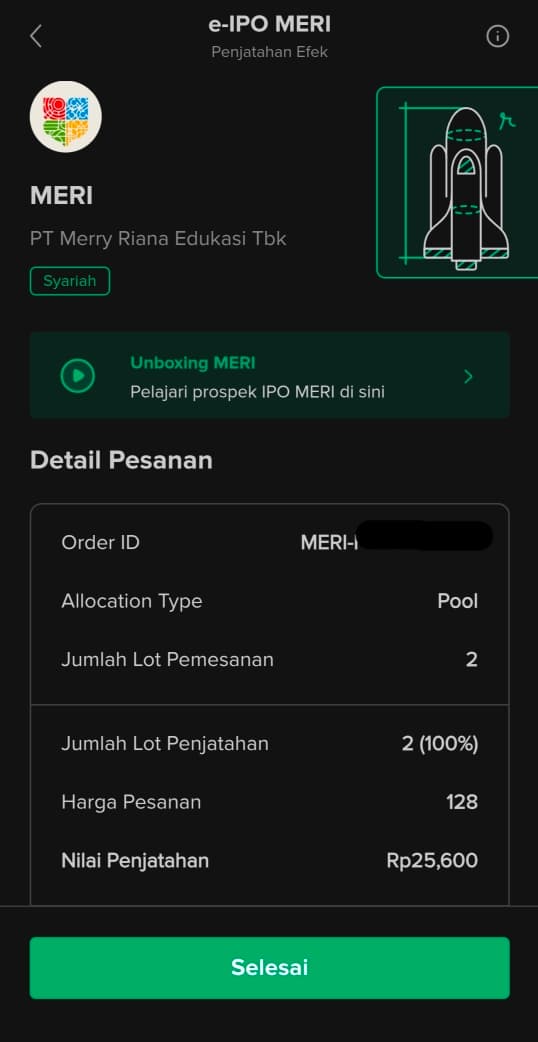Screen dimensions: 538x1042
Task: Click the Rp25,600 Nilai Penjatahan value
Action: tap(432, 861)
